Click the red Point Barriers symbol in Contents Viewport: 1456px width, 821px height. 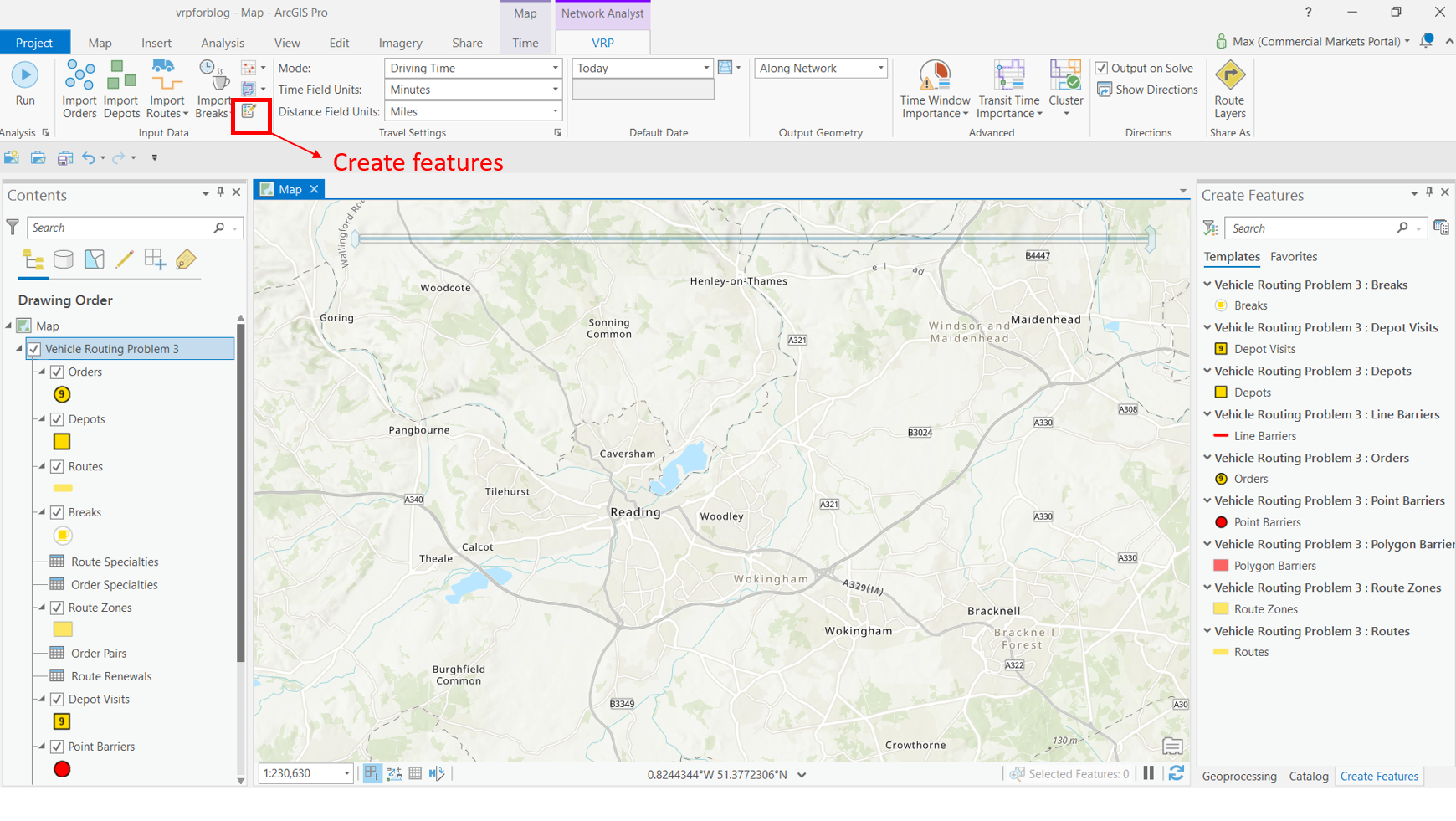[62, 769]
